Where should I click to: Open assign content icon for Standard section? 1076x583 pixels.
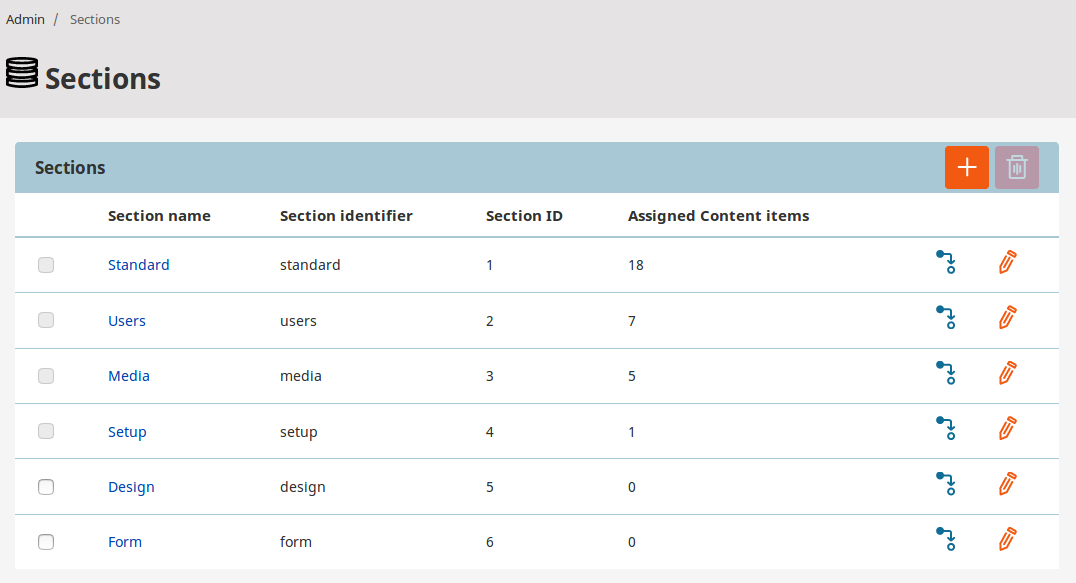[x=946, y=262]
